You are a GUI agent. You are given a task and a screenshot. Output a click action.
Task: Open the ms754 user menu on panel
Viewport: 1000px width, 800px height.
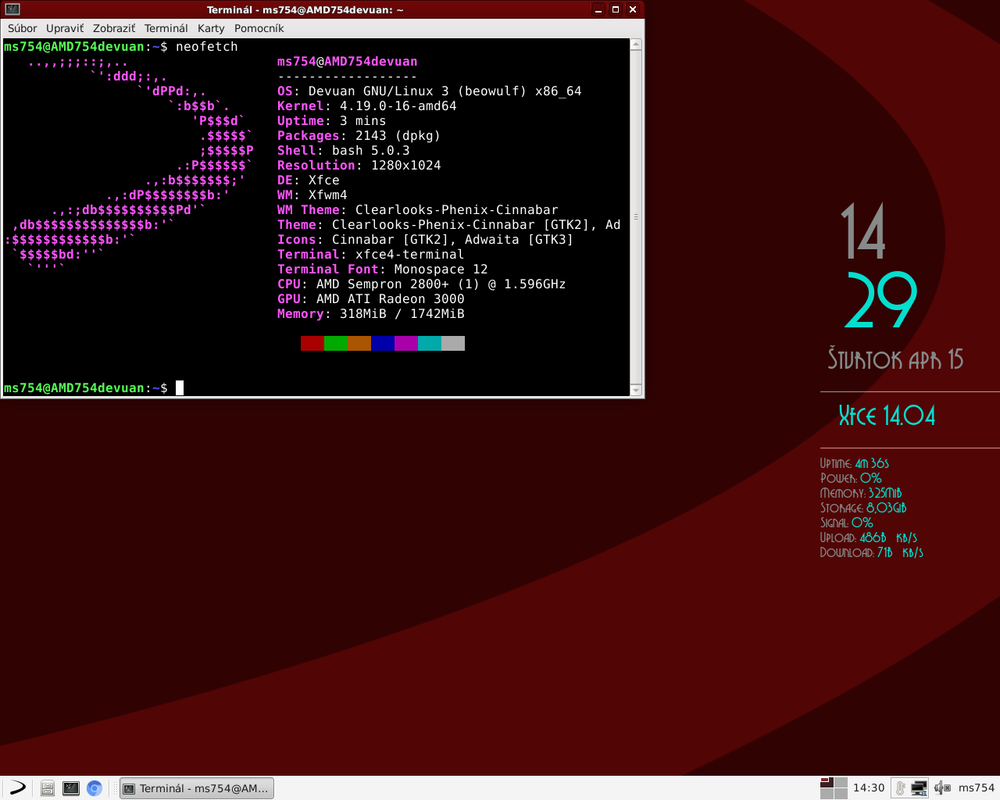coord(976,788)
